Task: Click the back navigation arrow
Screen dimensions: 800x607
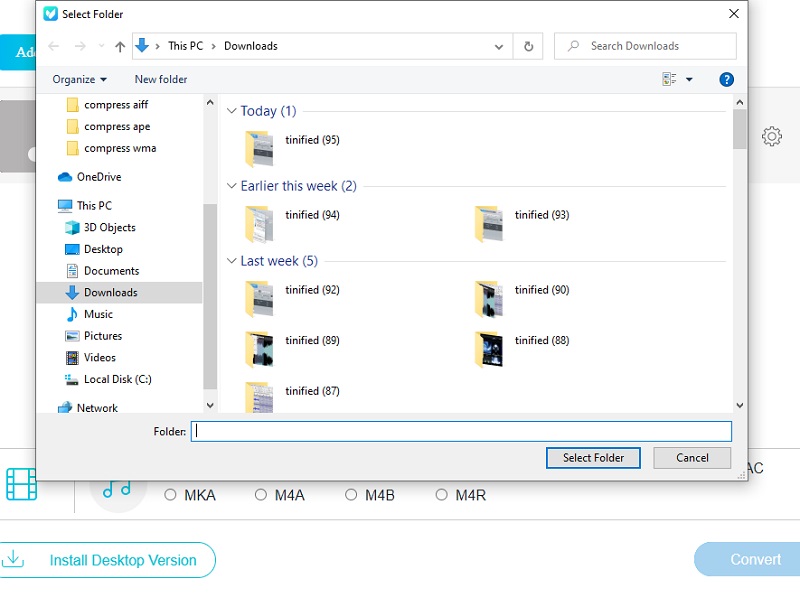Action: point(51,46)
